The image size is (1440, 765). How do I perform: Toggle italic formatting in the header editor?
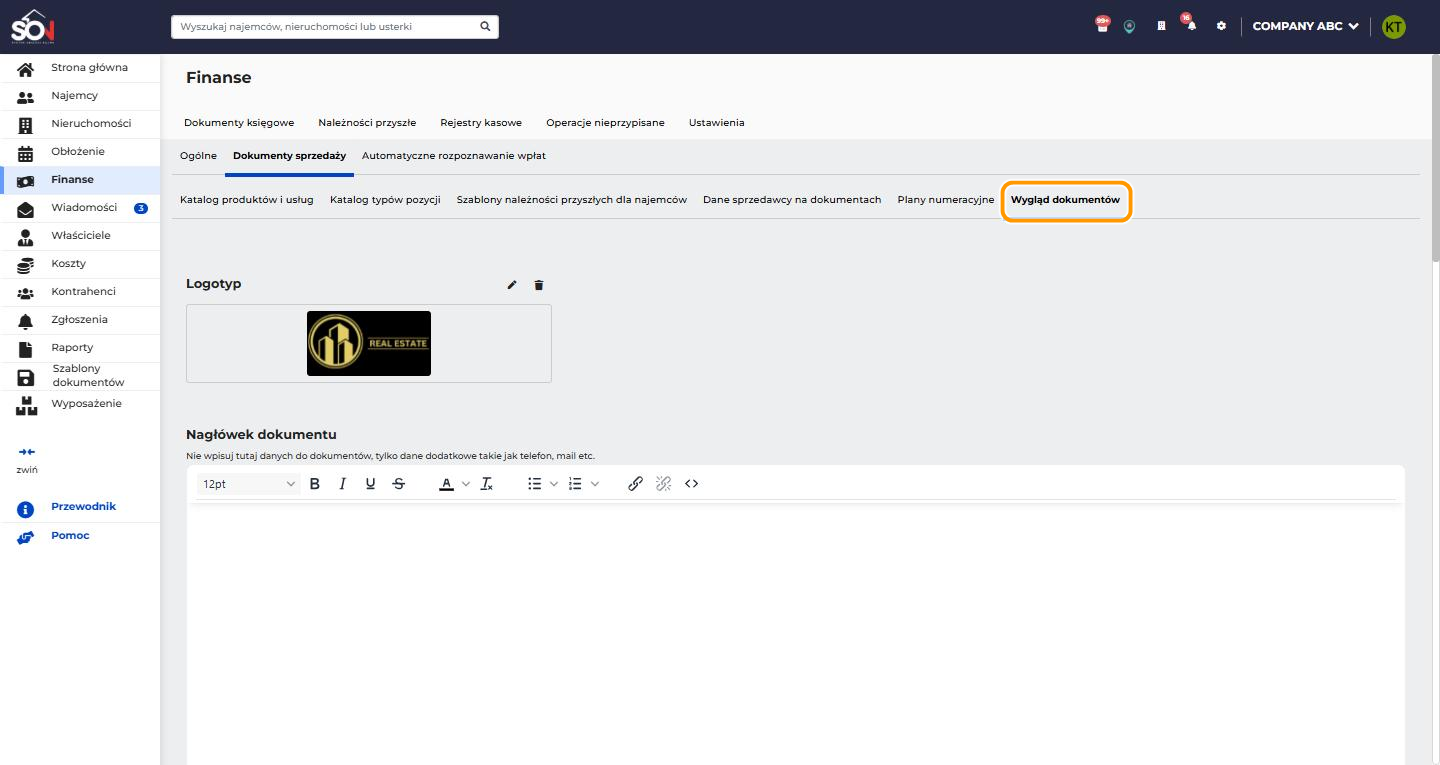(x=343, y=484)
